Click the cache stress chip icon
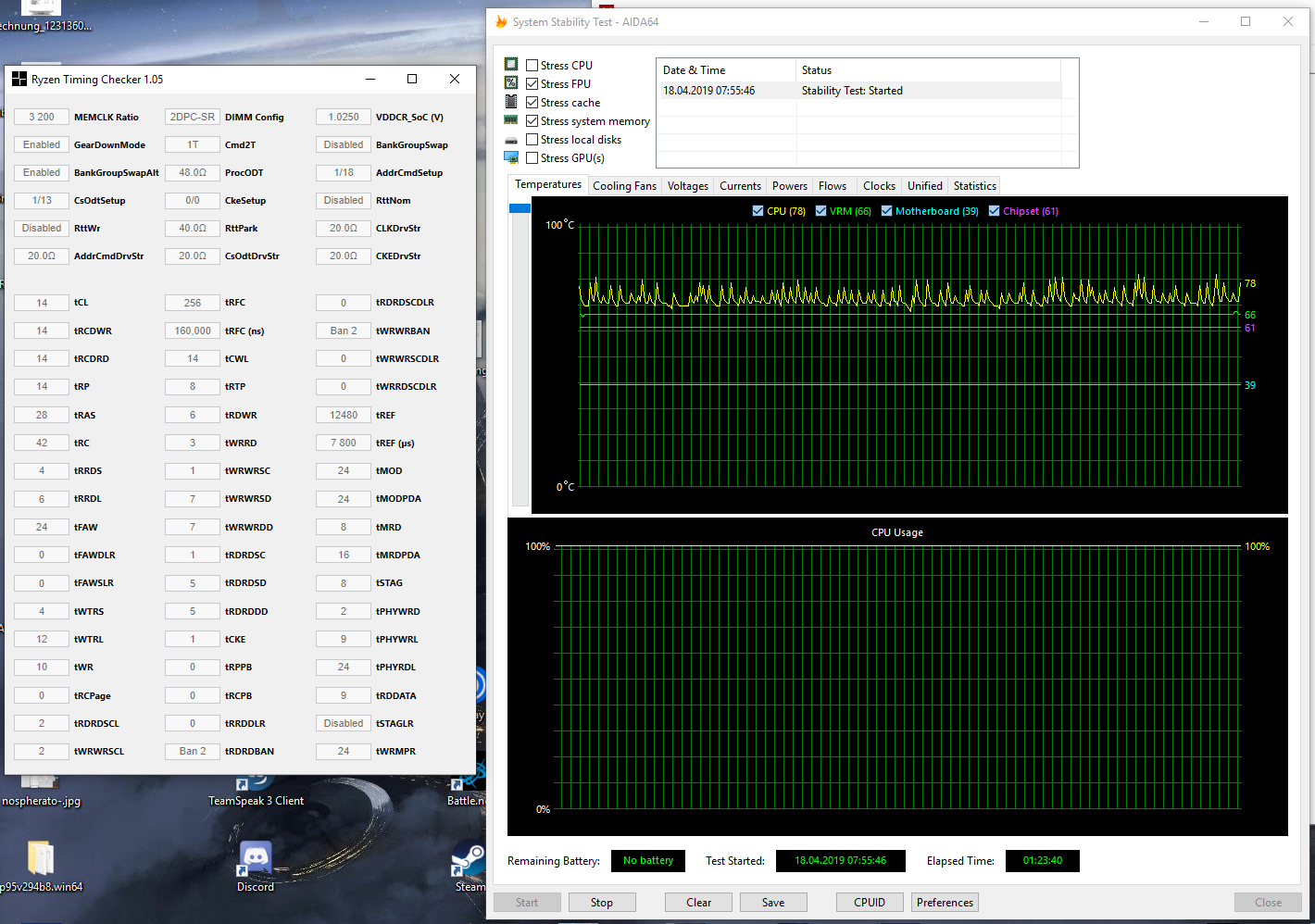 pyautogui.click(x=511, y=102)
